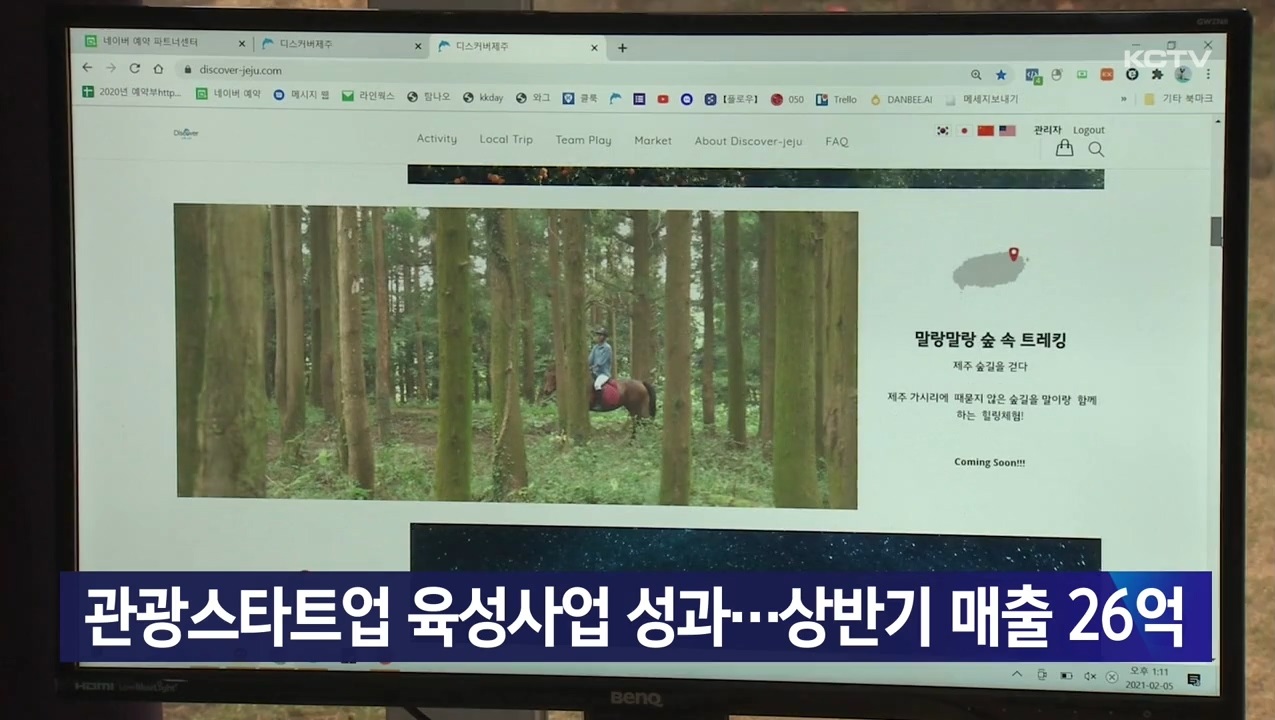The image size is (1275, 720).
Task: Switch site language to US flag
Action: point(1007,130)
